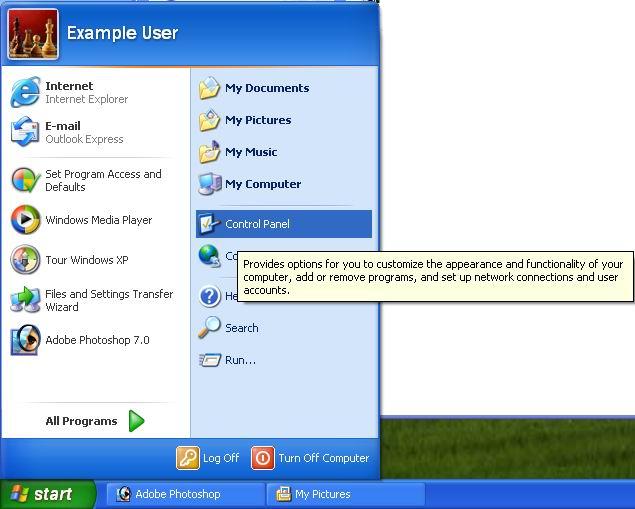Click the Search text entry

coord(241,328)
